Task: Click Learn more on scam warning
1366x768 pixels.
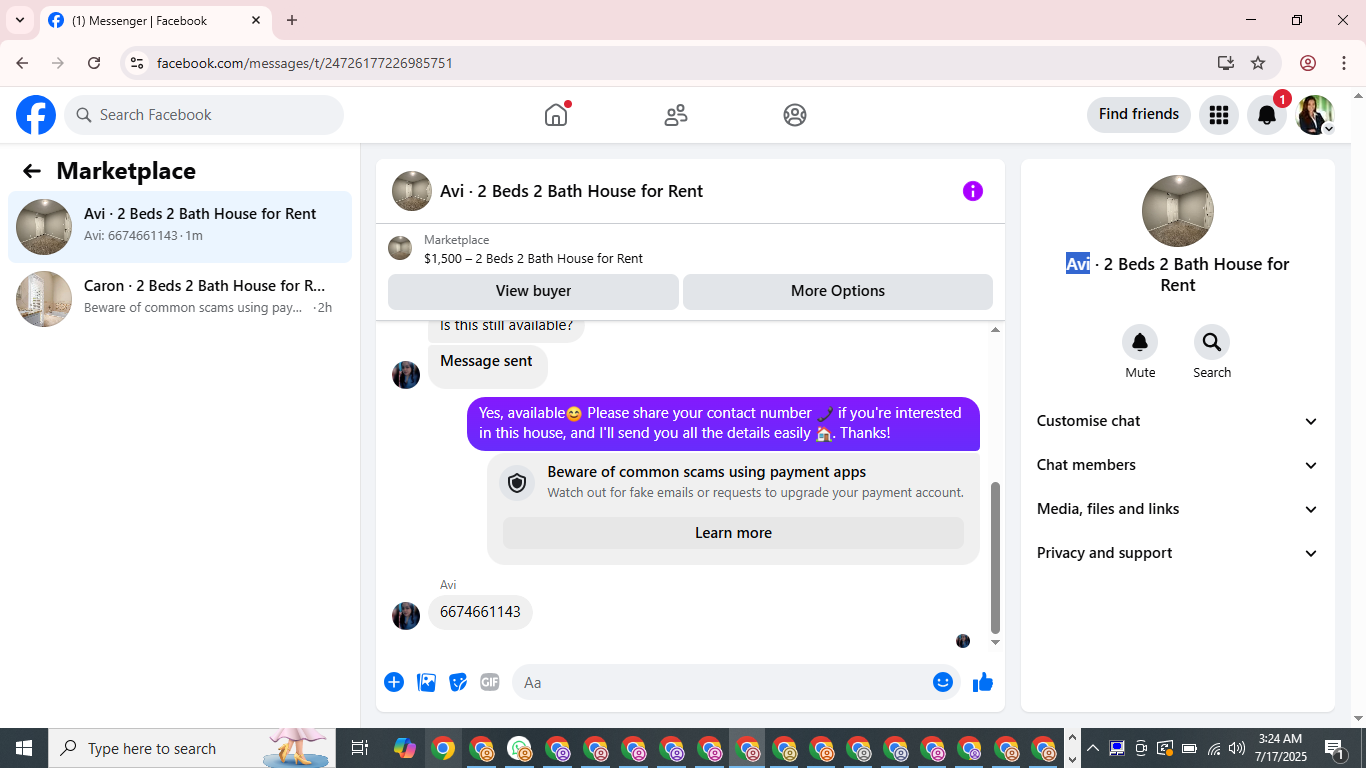Action: (x=733, y=533)
